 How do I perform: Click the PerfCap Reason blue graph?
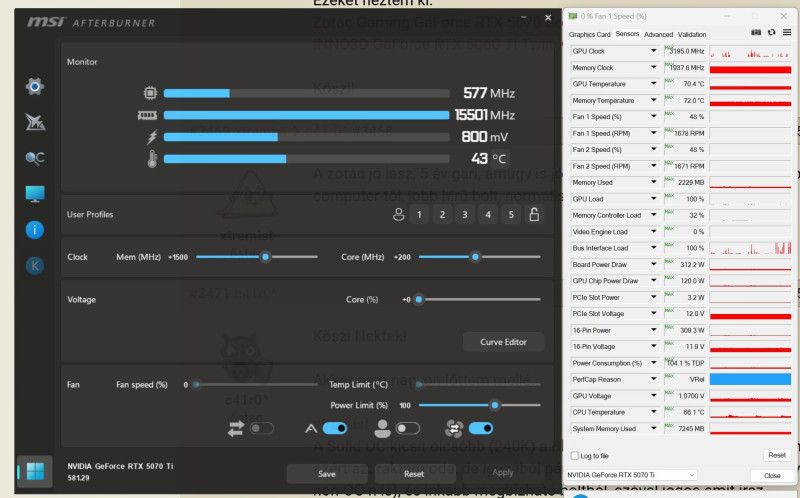(750, 379)
